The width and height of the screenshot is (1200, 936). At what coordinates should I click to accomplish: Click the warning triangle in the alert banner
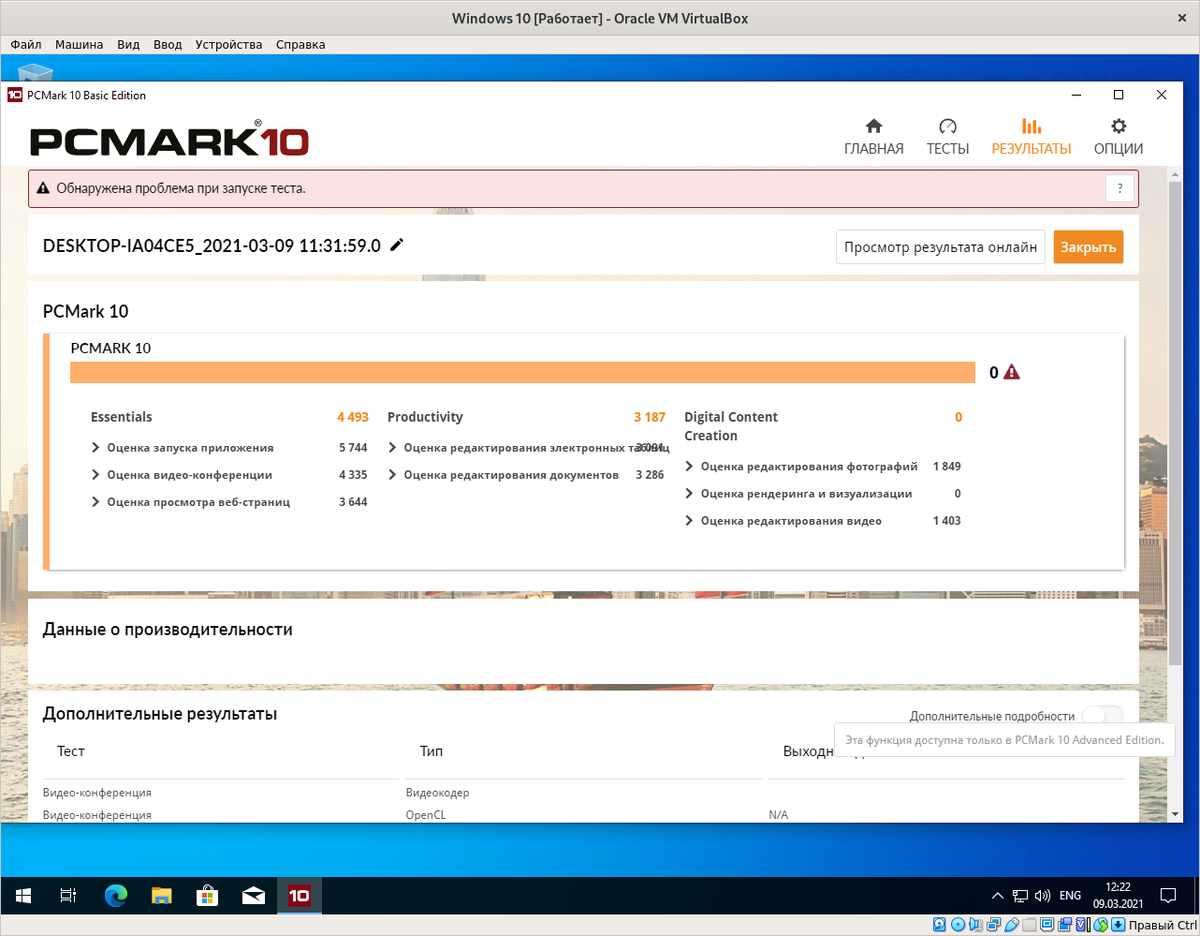tap(43, 188)
